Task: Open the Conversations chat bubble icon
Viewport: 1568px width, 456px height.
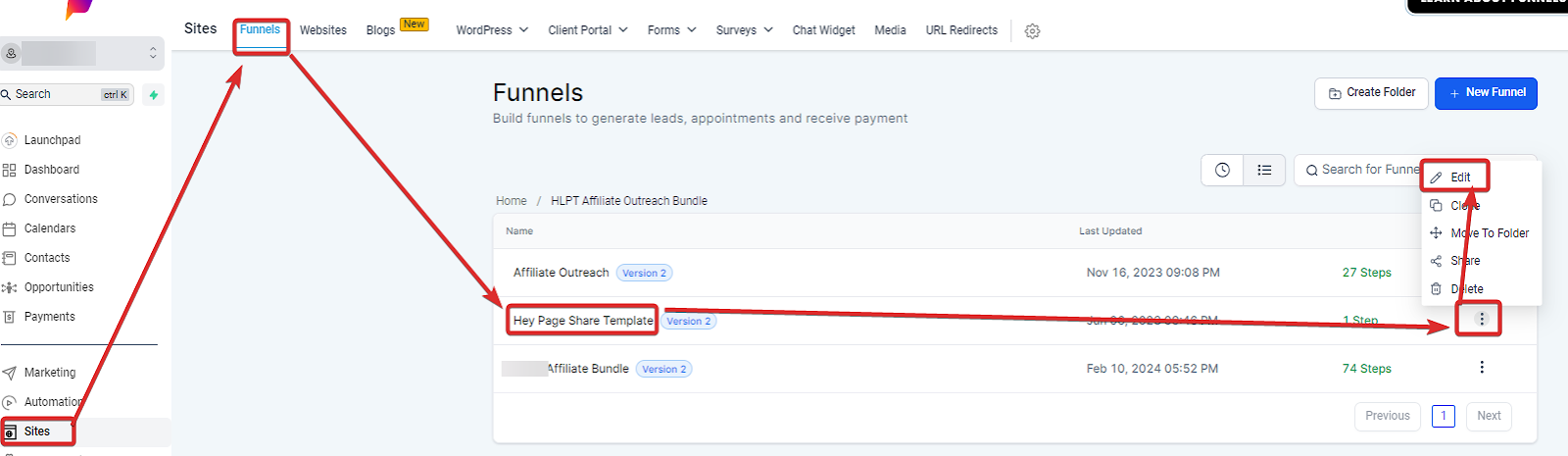Action: tap(10, 199)
